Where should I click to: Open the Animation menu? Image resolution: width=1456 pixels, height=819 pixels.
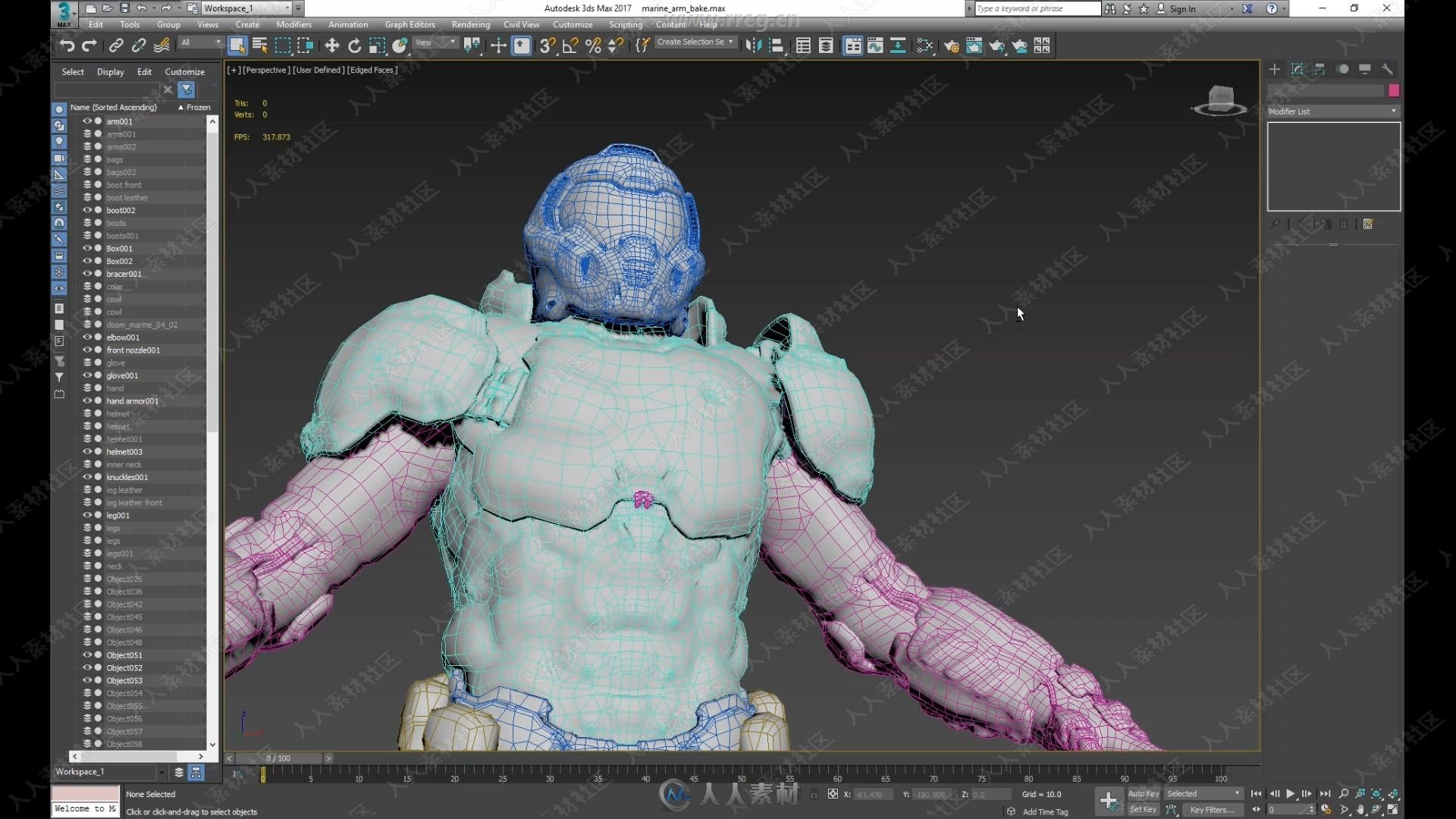click(x=348, y=24)
